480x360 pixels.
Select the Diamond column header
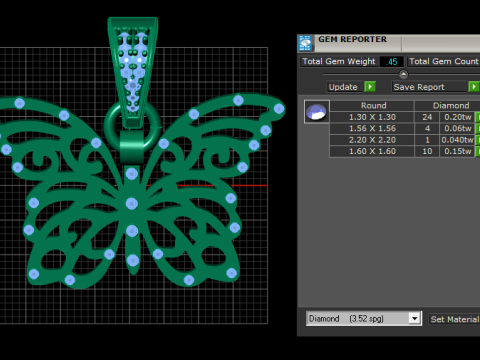(448, 106)
